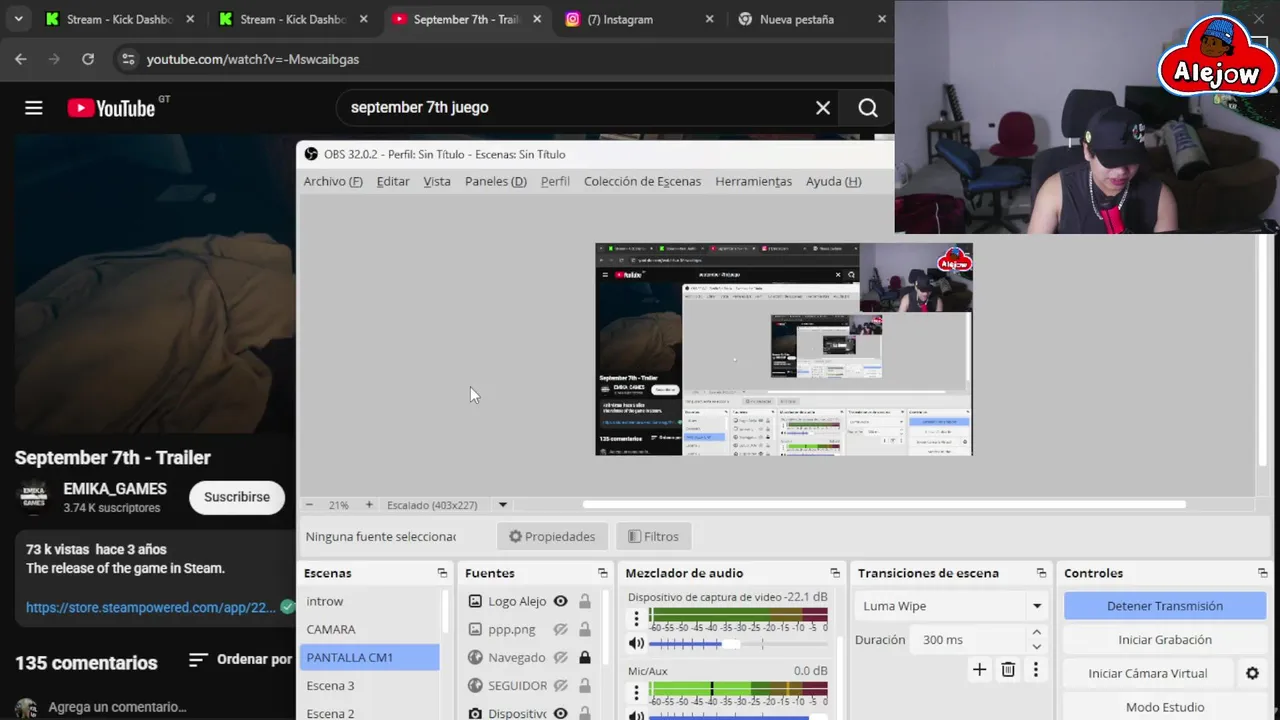Select the CAMARA scene
1280x720 pixels.
coord(370,629)
